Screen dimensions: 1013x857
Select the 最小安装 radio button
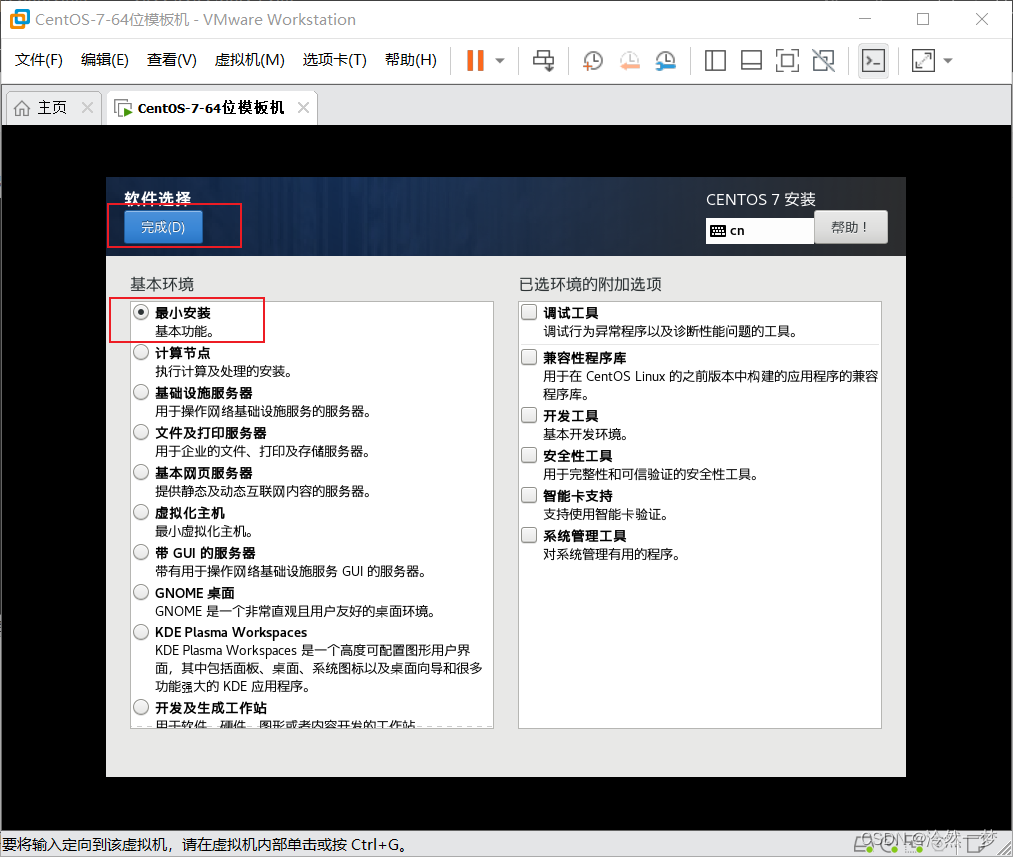point(141,313)
